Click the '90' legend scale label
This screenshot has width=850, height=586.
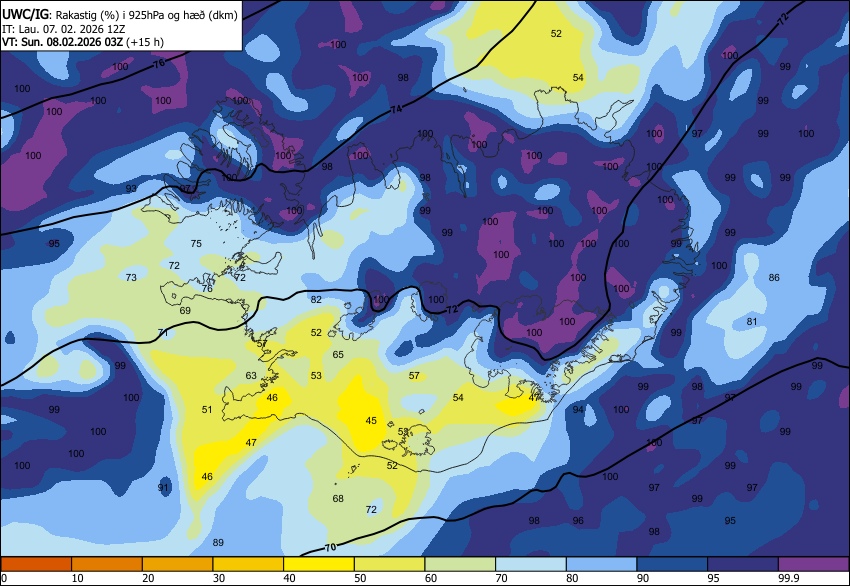pos(643,578)
